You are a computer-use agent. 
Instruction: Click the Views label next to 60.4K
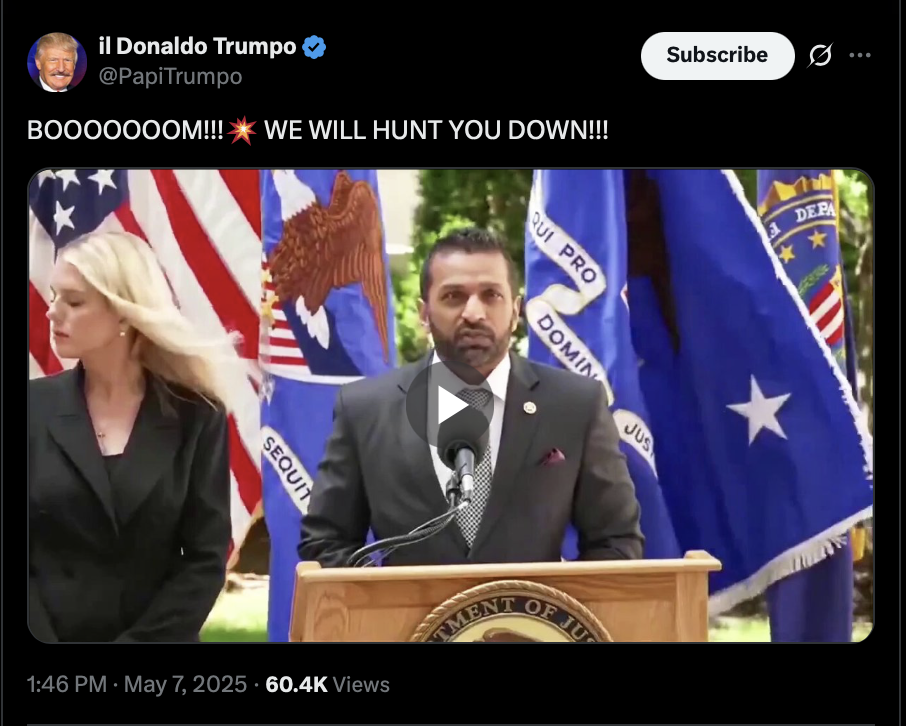tap(361, 684)
